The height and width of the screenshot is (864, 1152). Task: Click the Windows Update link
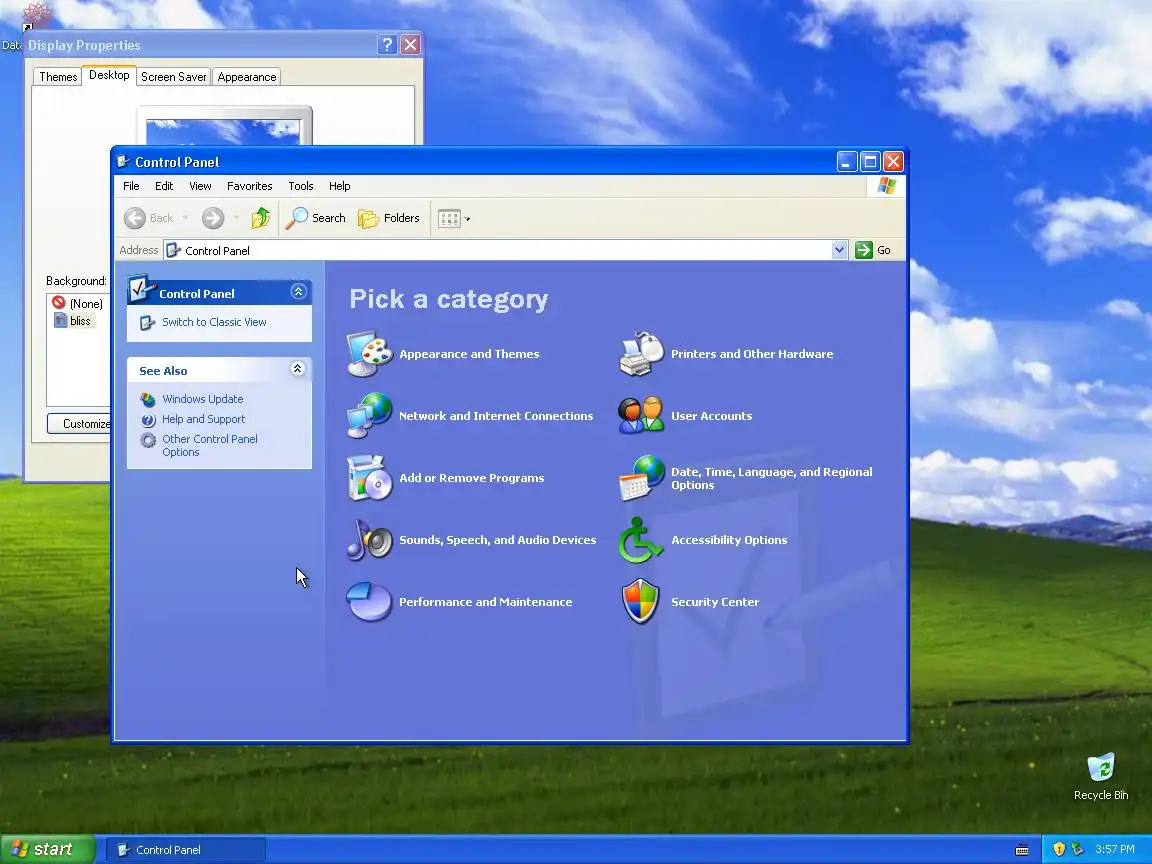click(x=203, y=399)
